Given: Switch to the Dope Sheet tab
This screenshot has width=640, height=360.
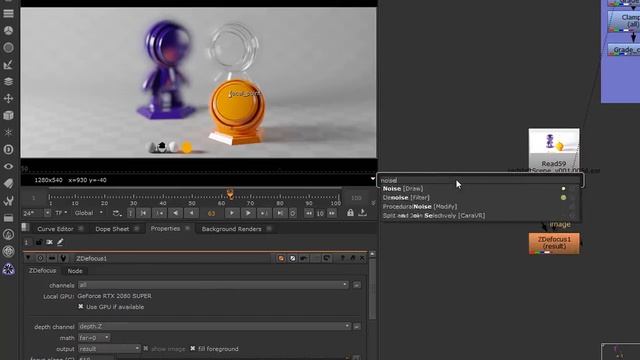Looking at the screenshot, I should pos(112,229).
